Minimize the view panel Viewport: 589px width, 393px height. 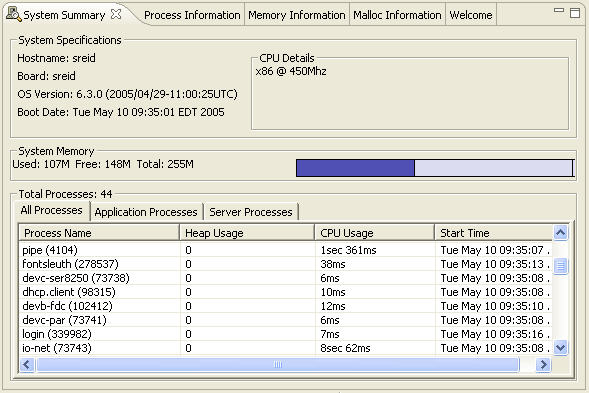coord(559,11)
